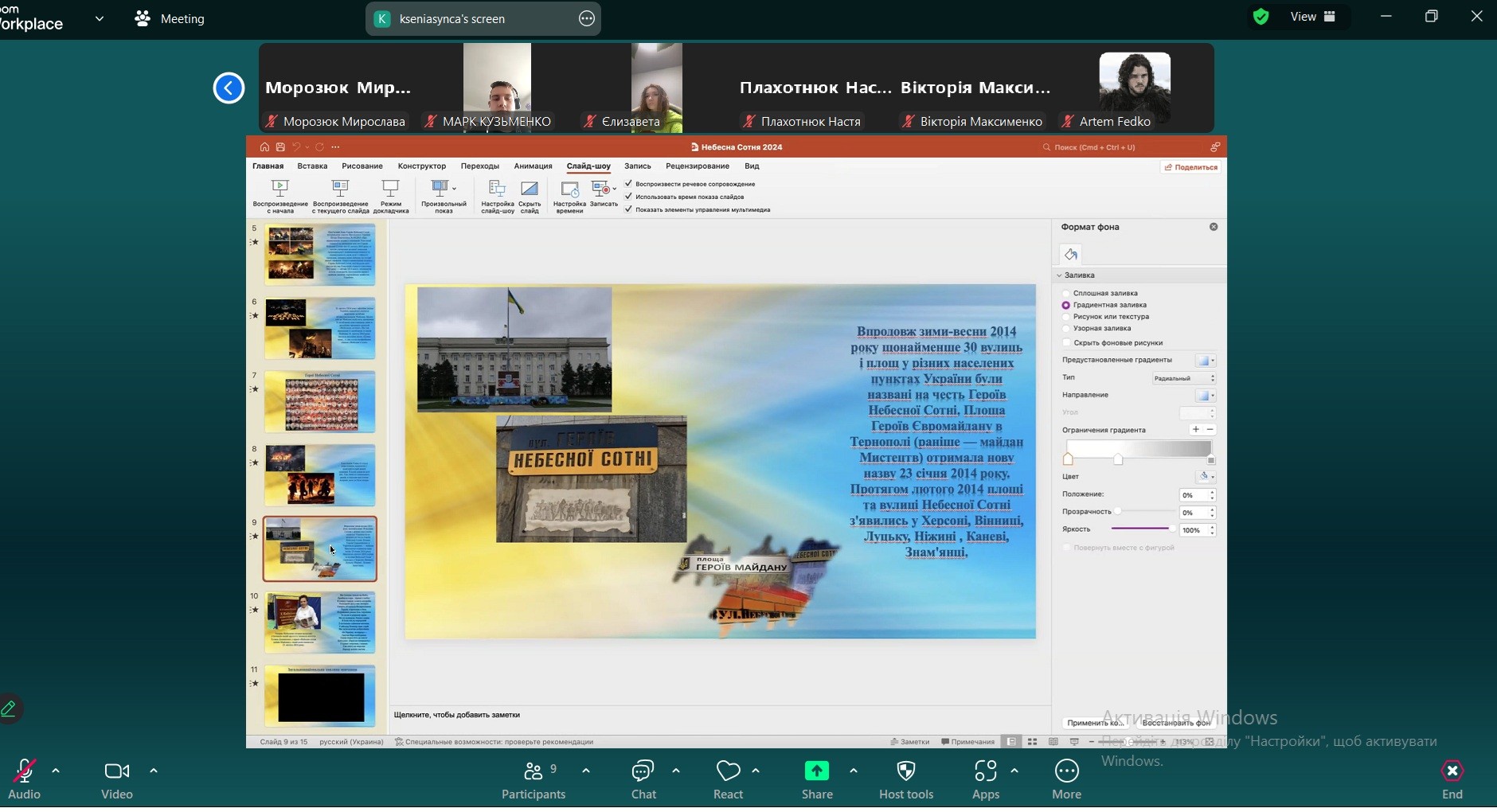Select Рисунок или текстура radio button
The image size is (1497, 812).
click(x=1066, y=317)
